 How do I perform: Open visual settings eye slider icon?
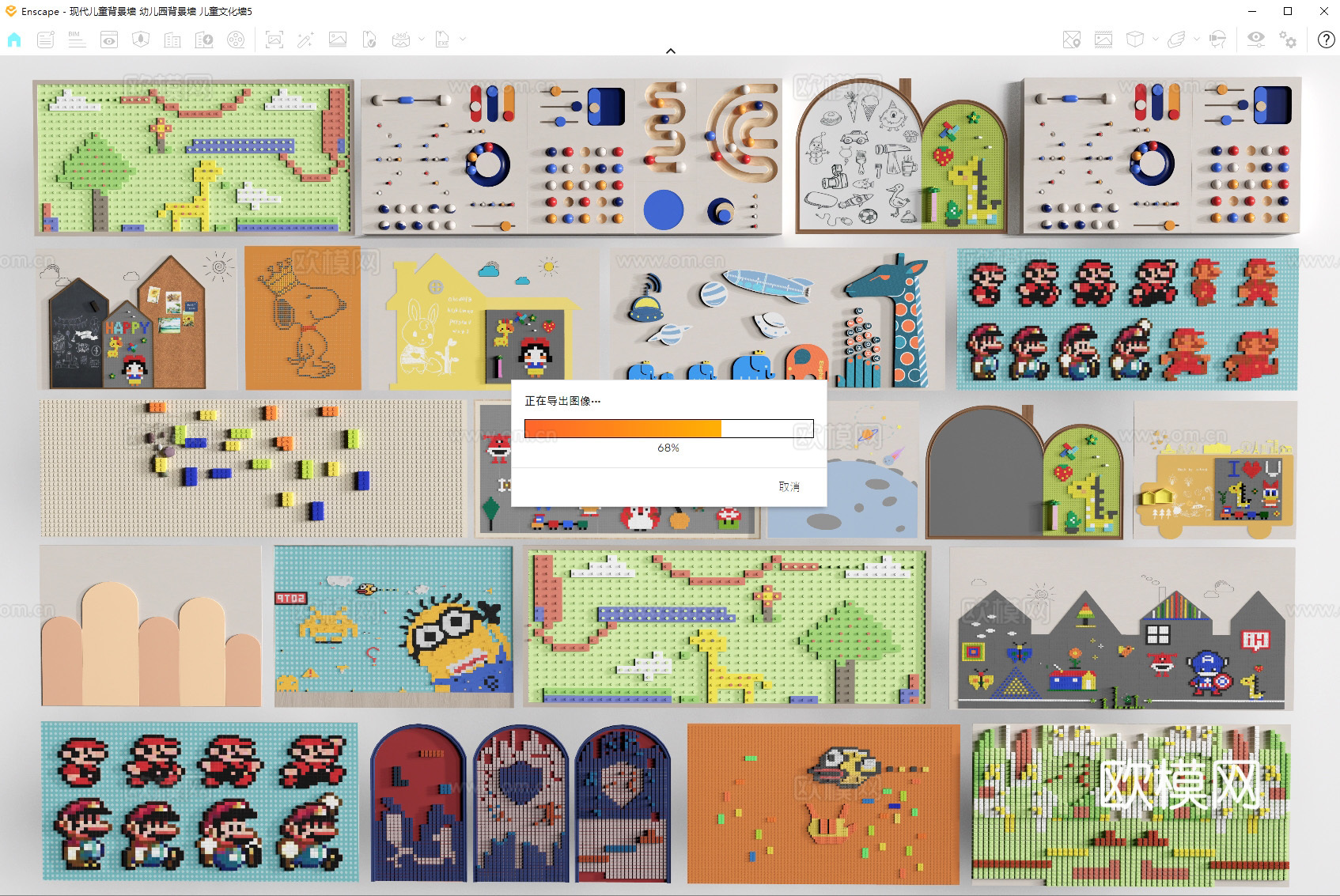pyautogui.click(x=1256, y=40)
